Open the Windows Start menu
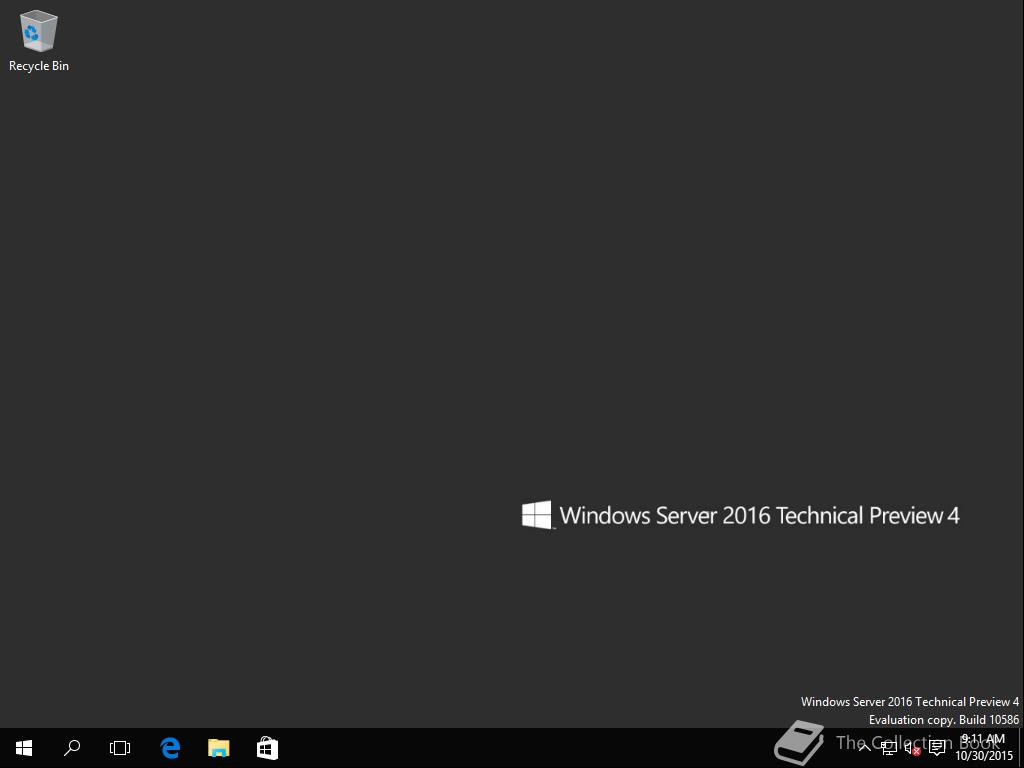The height and width of the screenshot is (768, 1024). click(24, 748)
